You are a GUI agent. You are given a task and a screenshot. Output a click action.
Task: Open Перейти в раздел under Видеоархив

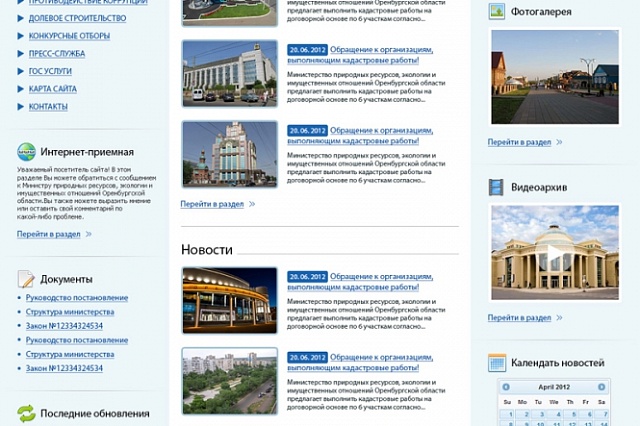tap(519, 317)
